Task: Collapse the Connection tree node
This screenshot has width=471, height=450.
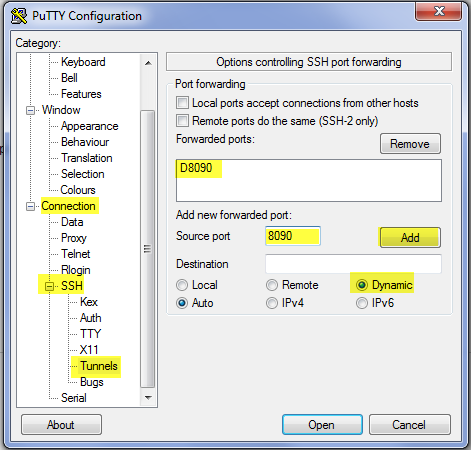Action: (x=30, y=207)
